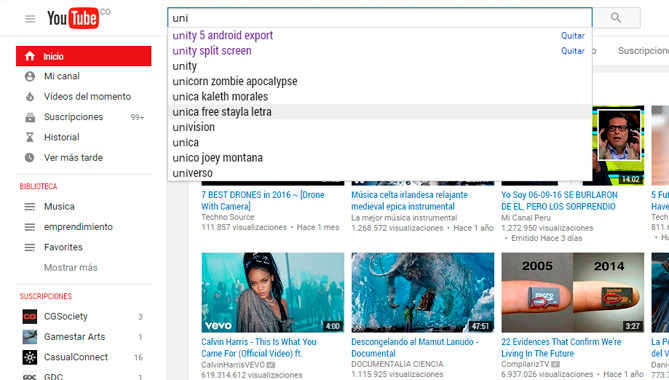
Task: Open '22 Evidences That Confirm' title
Action: 561,348
